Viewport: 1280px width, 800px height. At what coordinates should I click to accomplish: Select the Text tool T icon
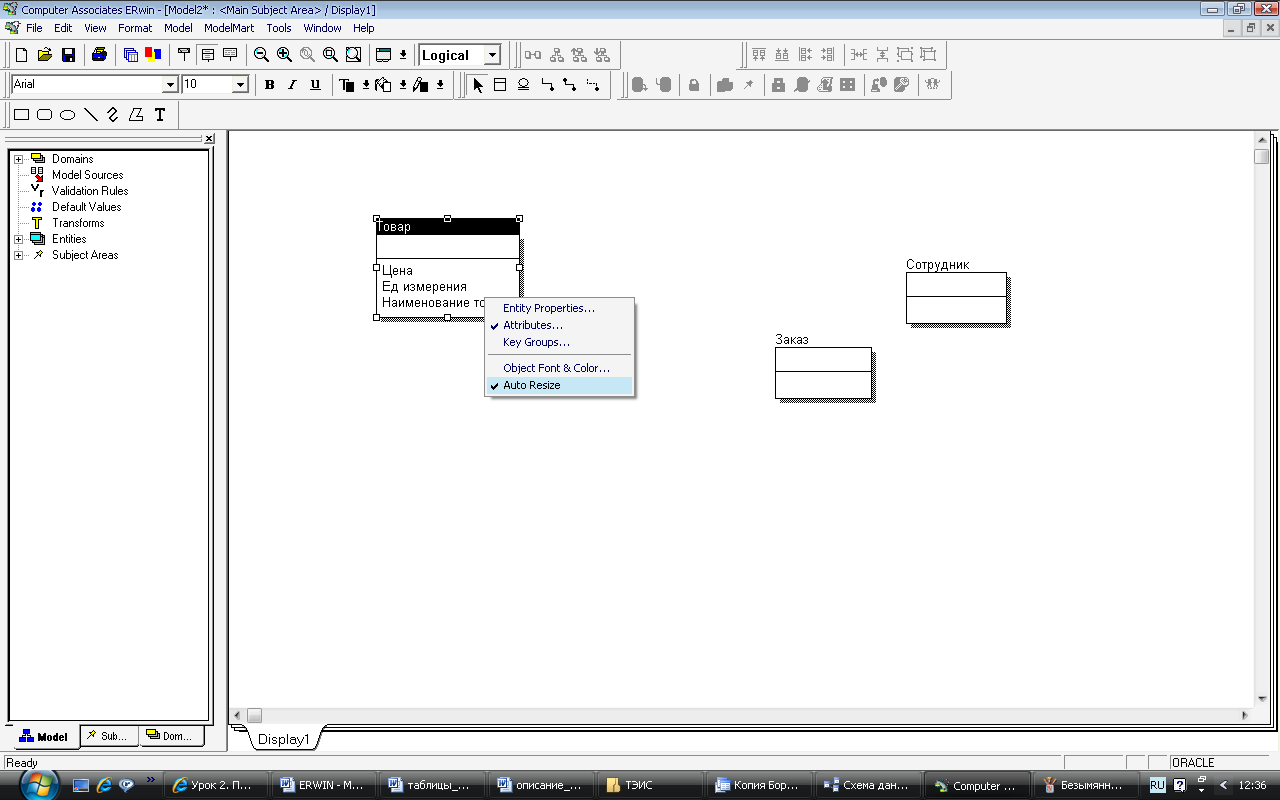coord(159,115)
